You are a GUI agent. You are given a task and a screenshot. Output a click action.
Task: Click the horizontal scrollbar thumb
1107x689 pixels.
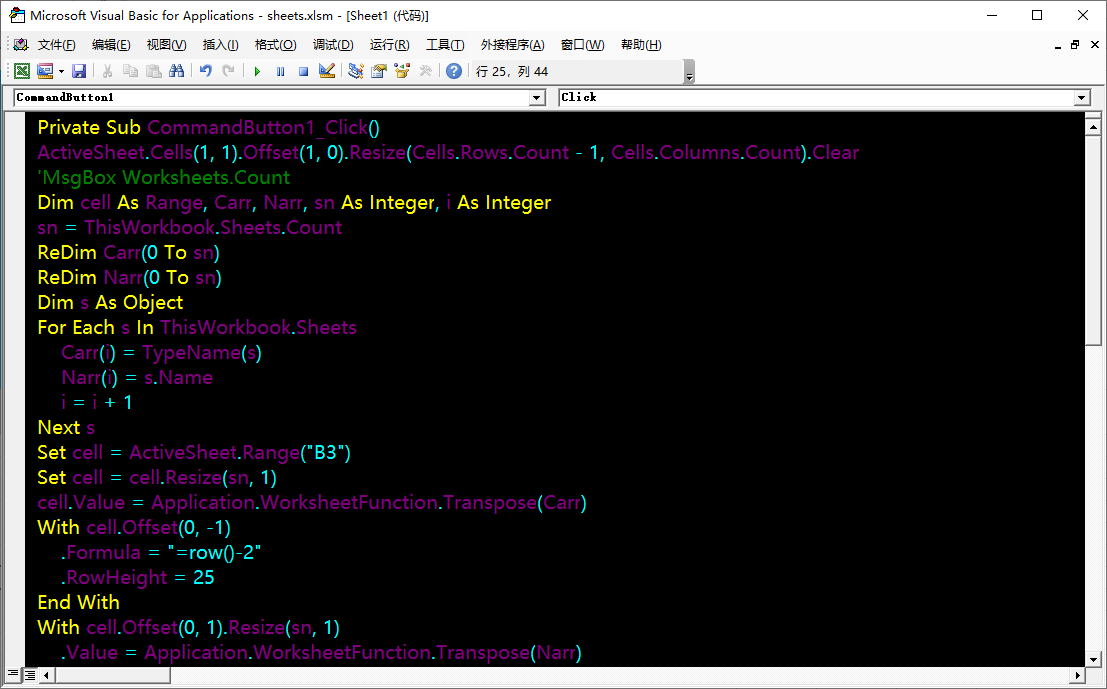pyautogui.click(x=113, y=676)
